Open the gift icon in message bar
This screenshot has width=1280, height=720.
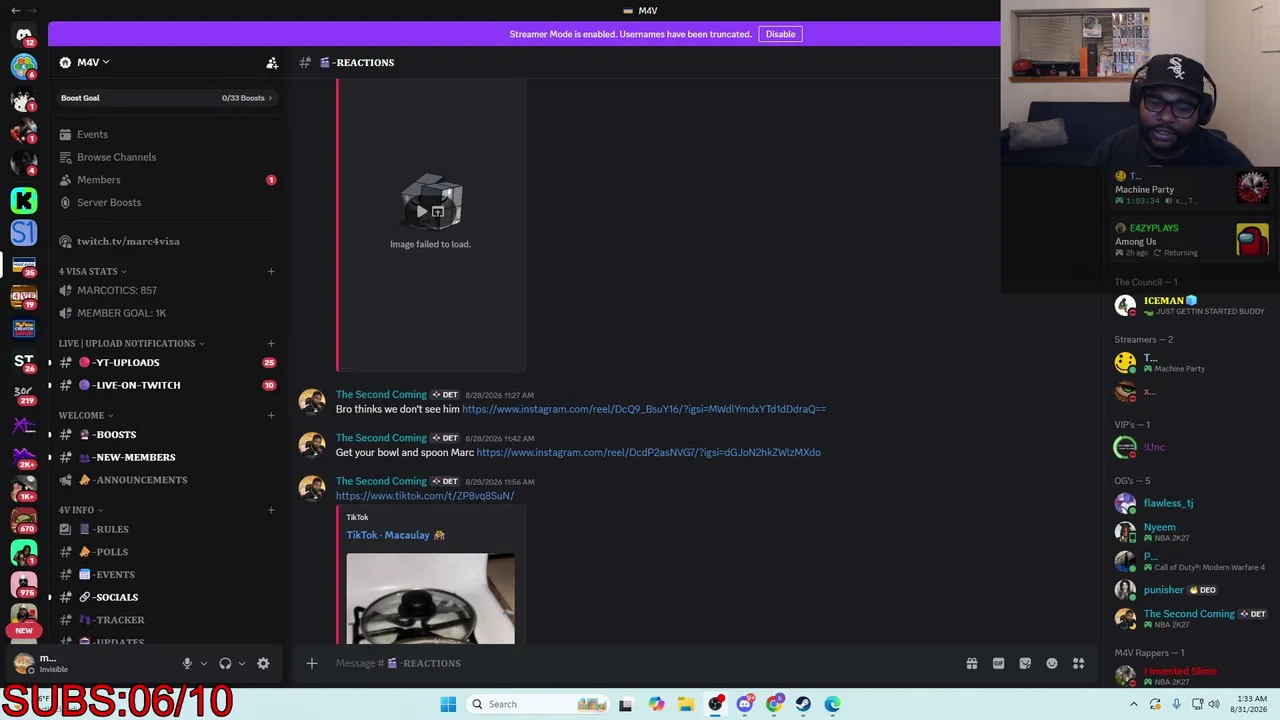971,663
